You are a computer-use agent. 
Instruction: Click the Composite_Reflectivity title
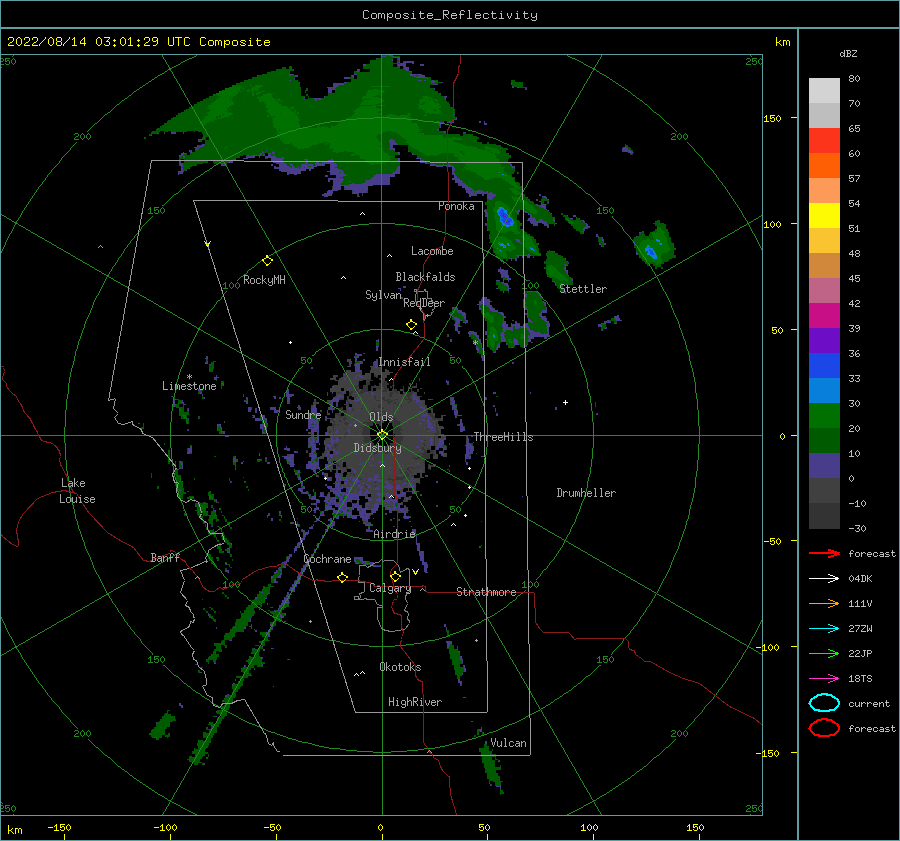(450, 15)
